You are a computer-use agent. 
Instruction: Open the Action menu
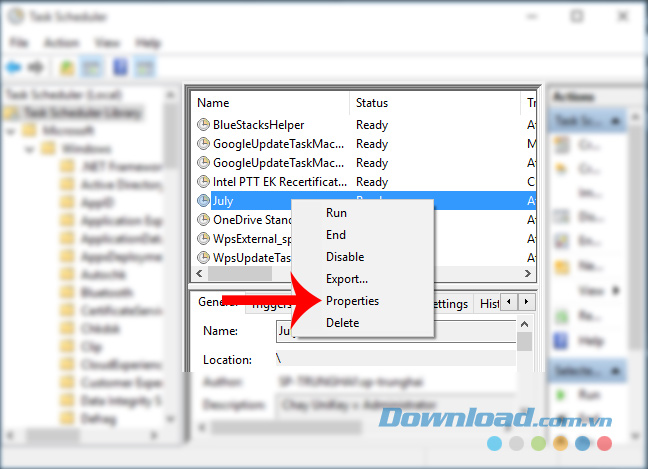click(61, 43)
